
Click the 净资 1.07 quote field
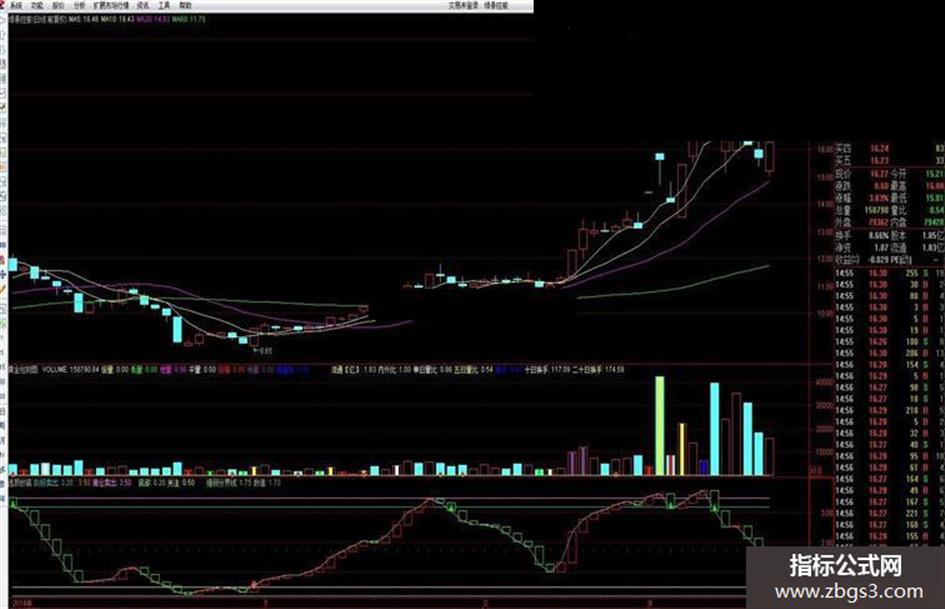point(862,247)
